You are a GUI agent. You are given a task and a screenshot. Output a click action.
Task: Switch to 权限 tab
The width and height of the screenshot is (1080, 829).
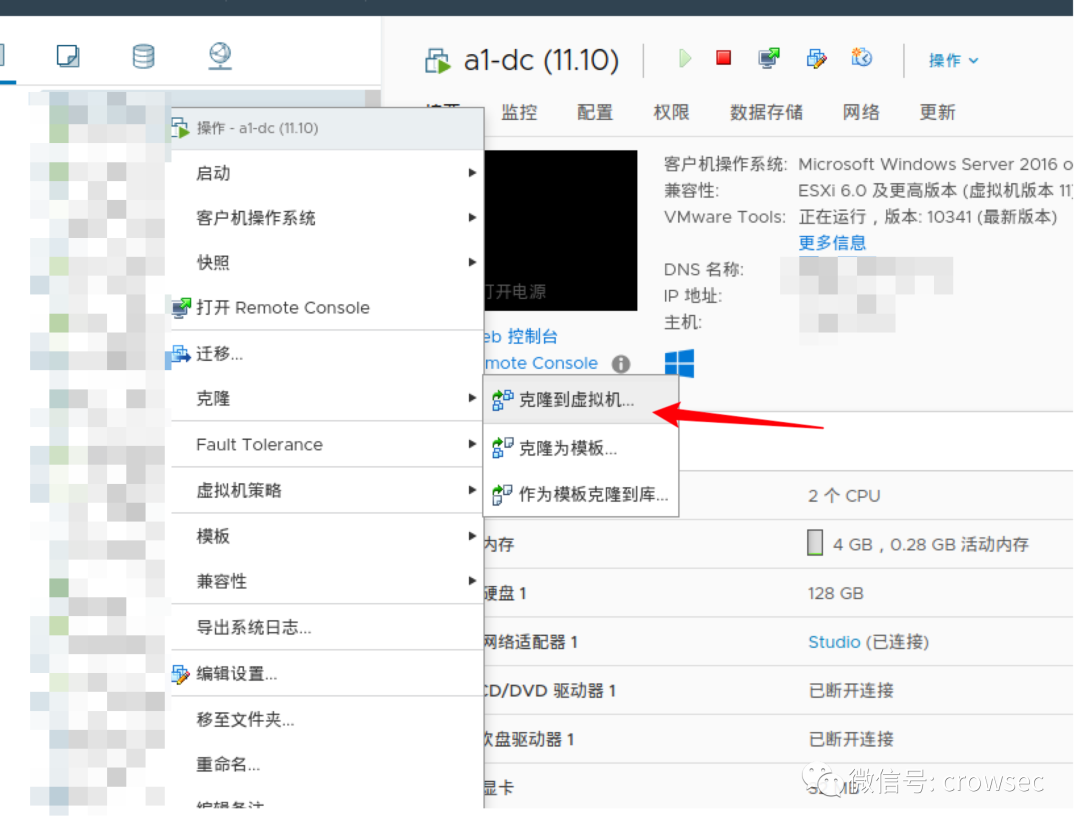[x=672, y=112]
